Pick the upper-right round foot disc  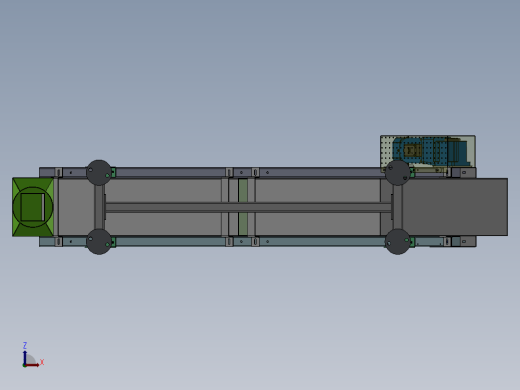click(397, 173)
